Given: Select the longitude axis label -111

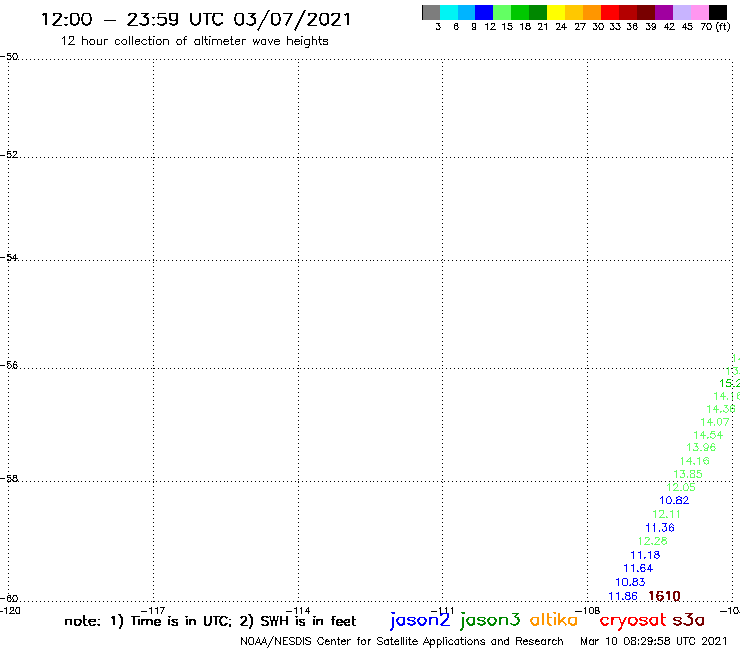Looking at the screenshot, I should tap(442, 610).
